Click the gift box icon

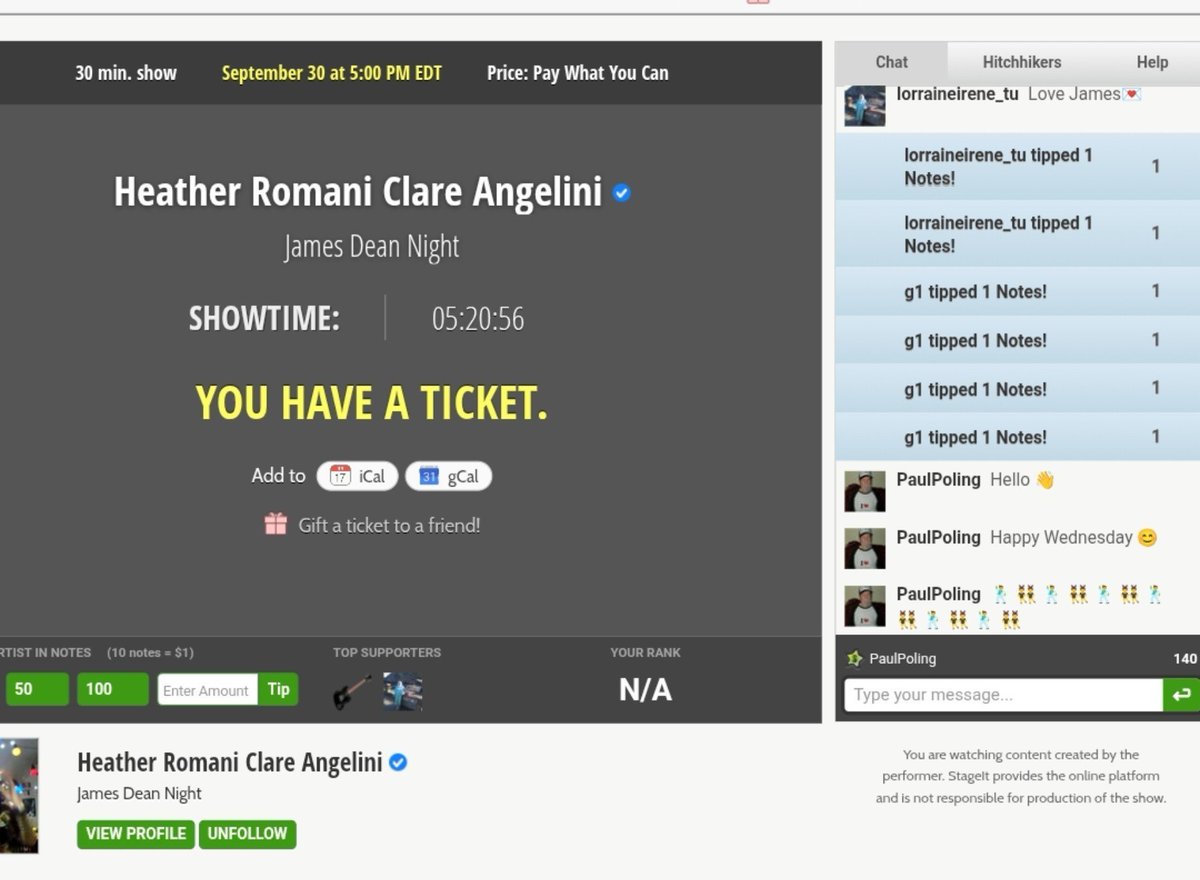tap(276, 524)
